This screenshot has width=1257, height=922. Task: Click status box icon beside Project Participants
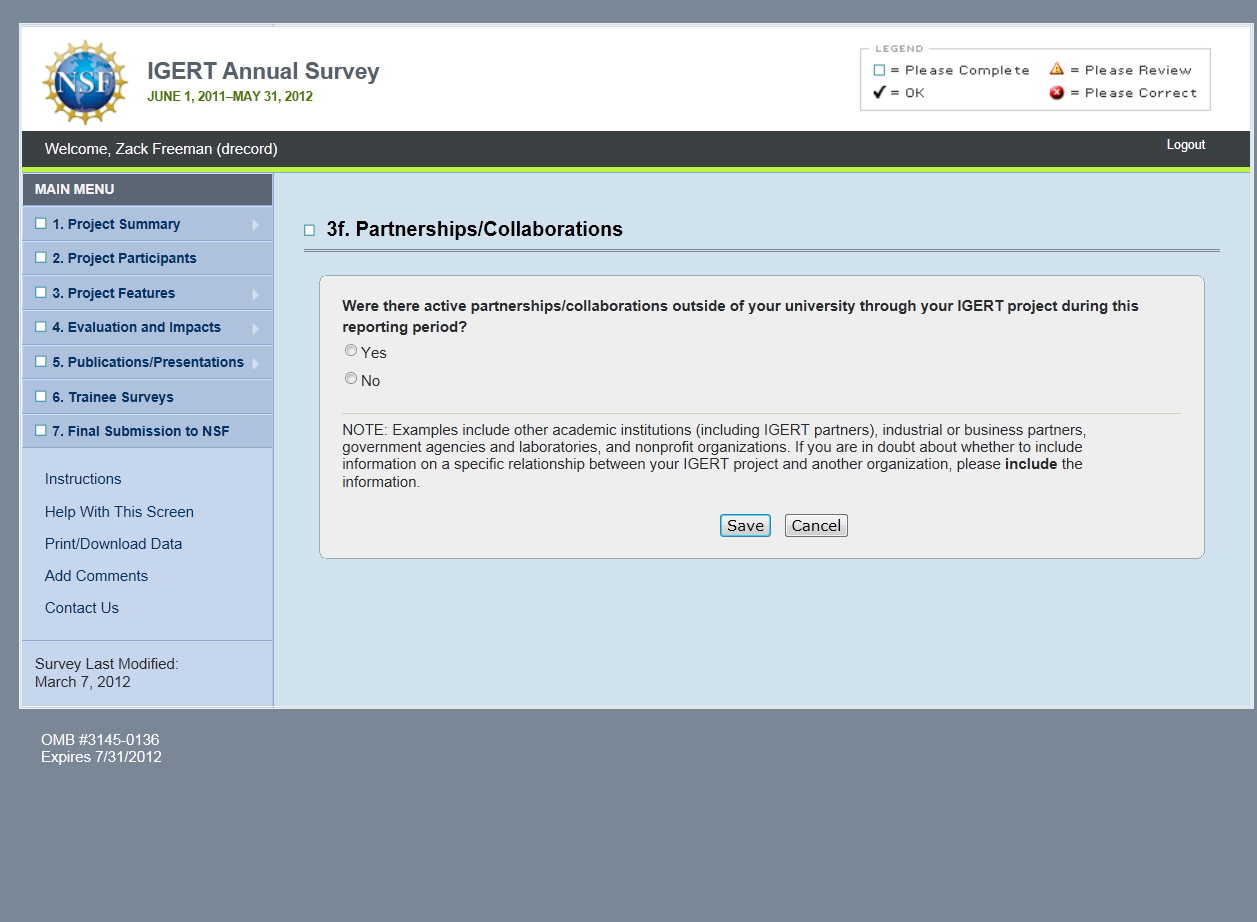tap(41, 258)
